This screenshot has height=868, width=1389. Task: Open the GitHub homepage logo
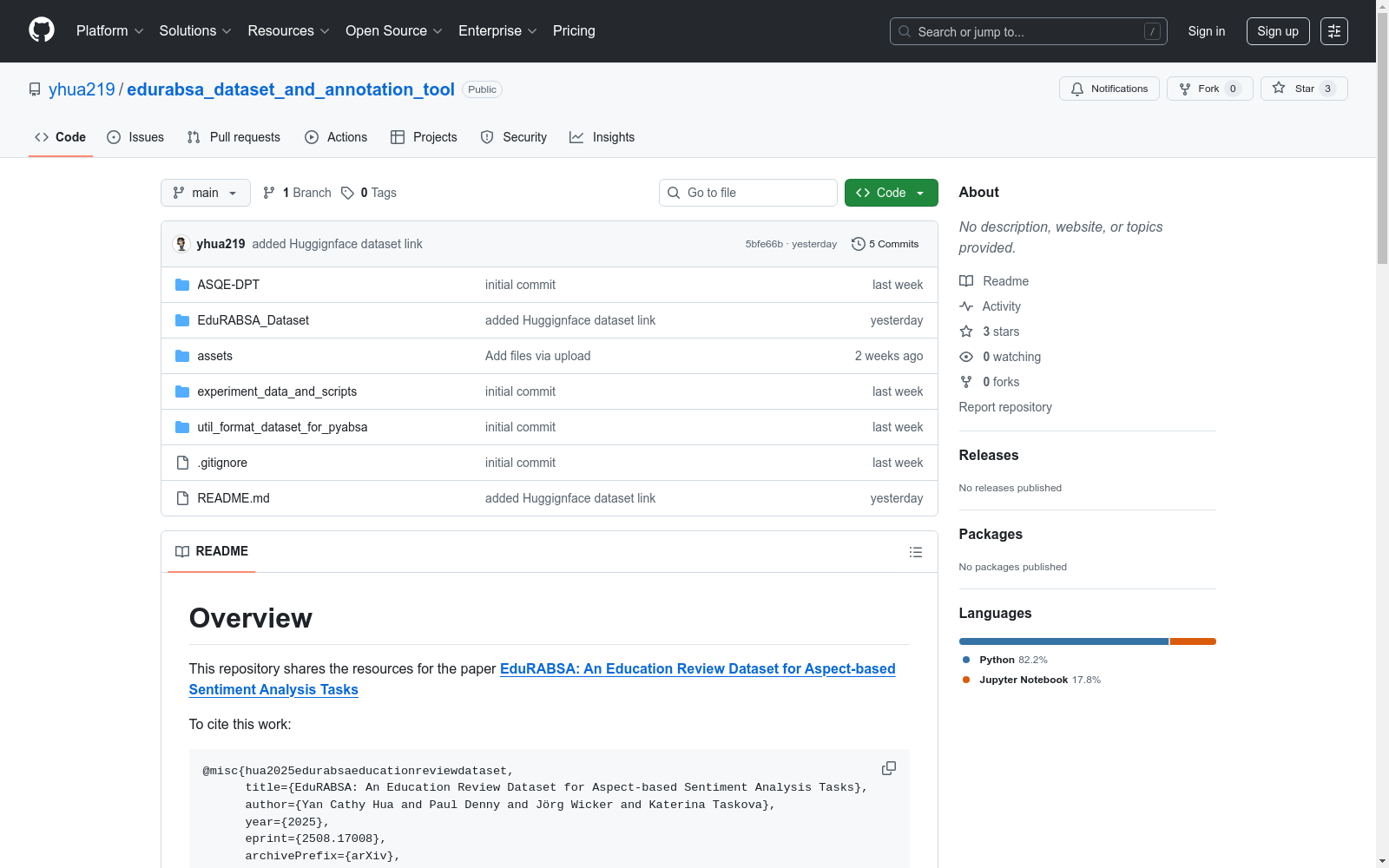point(42,30)
